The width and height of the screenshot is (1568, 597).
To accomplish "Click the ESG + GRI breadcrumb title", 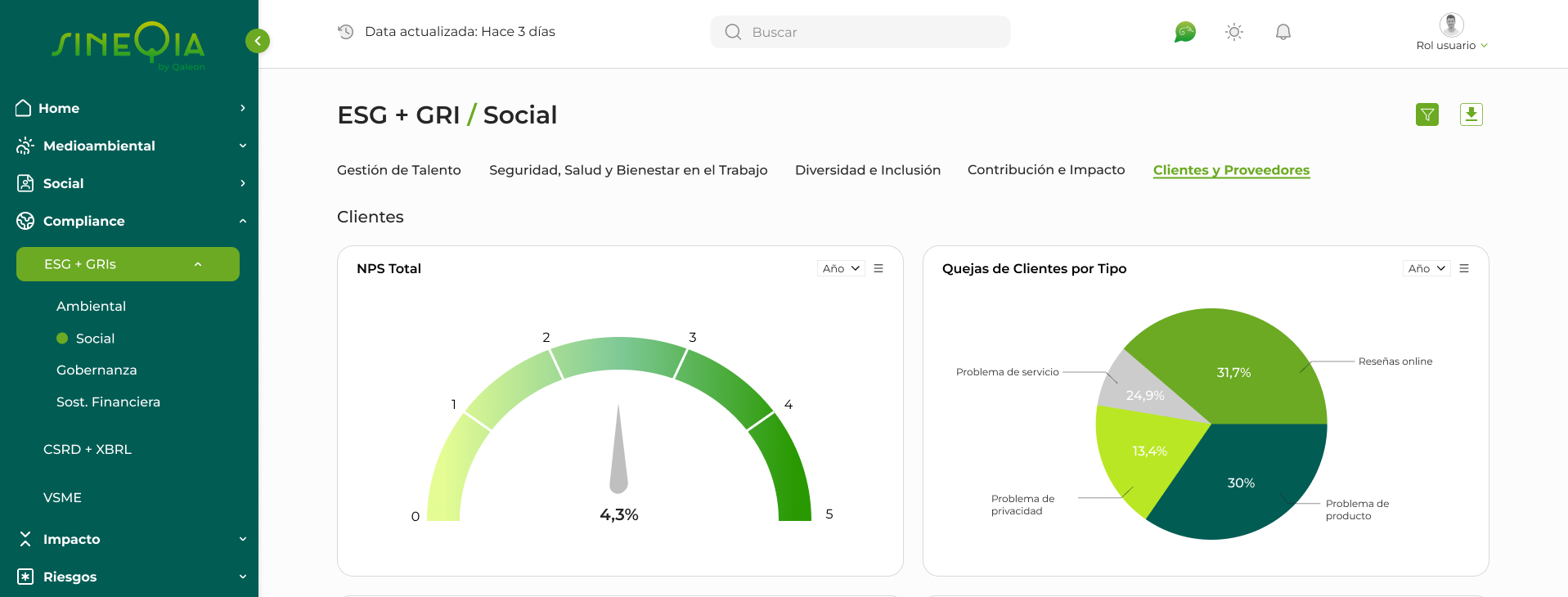I will coord(398,115).
